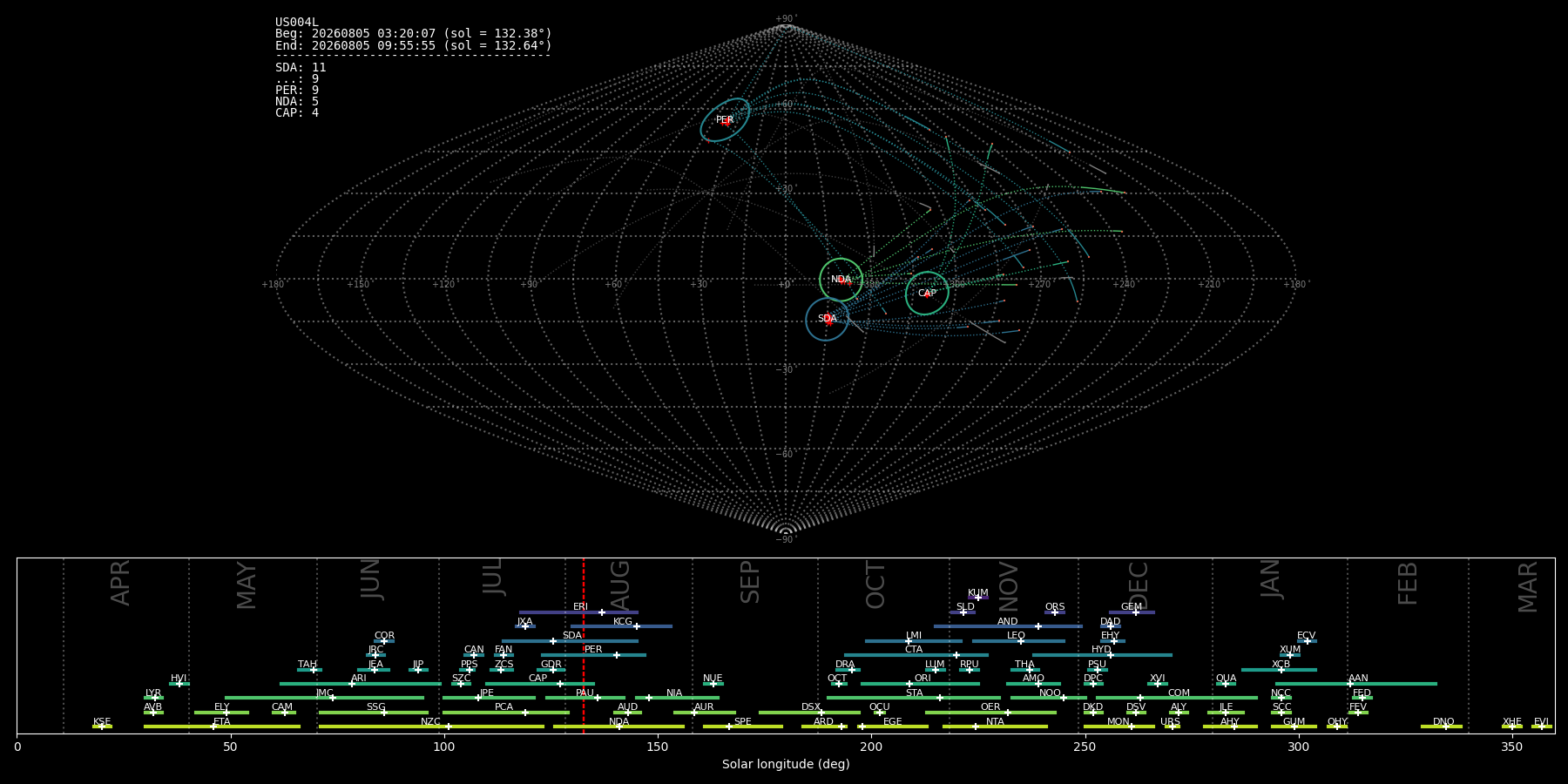Click the PER radiant circle on sky map
Screen dimensions: 1568x784
pos(725,120)
